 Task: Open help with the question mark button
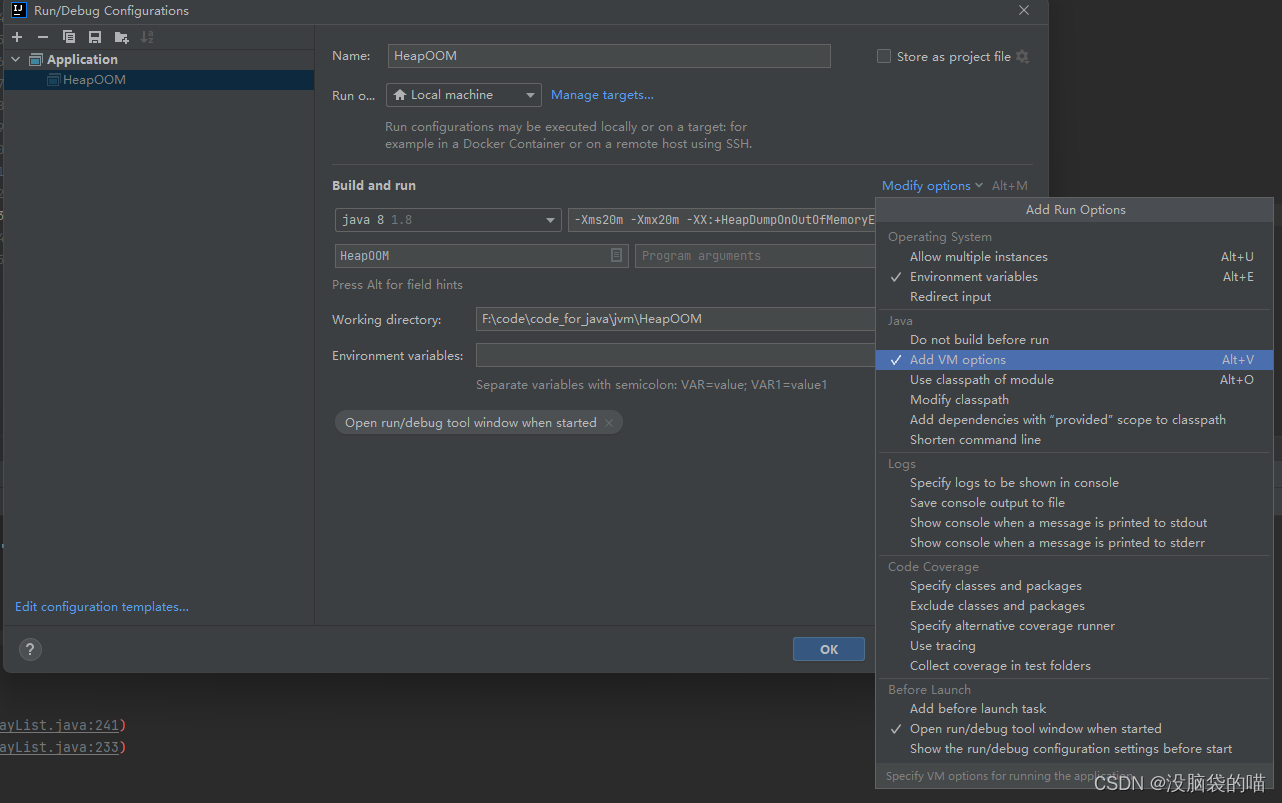[x=30, y=649]
